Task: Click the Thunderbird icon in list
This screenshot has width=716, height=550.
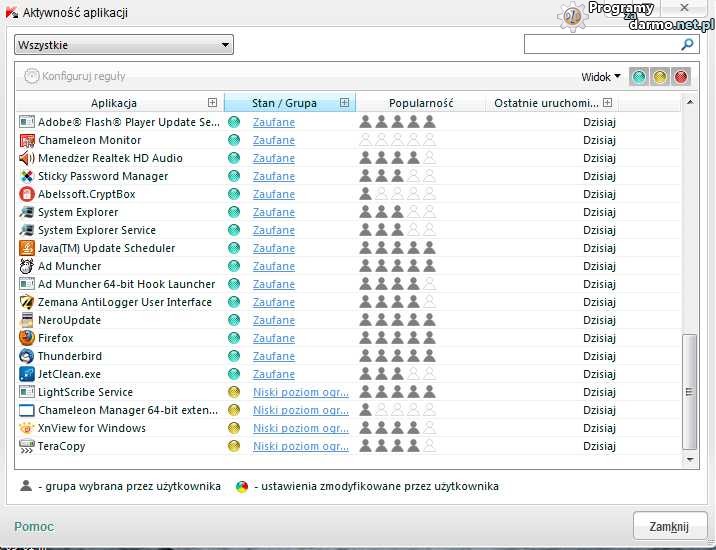Action: point(27,356)
